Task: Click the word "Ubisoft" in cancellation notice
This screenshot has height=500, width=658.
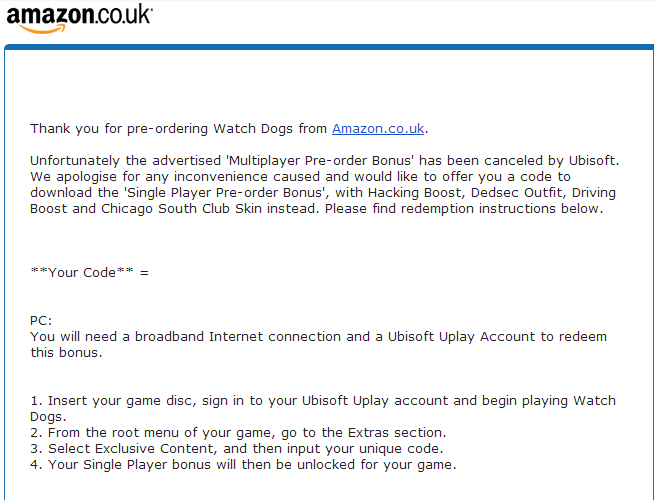Action: pos(592,161)
